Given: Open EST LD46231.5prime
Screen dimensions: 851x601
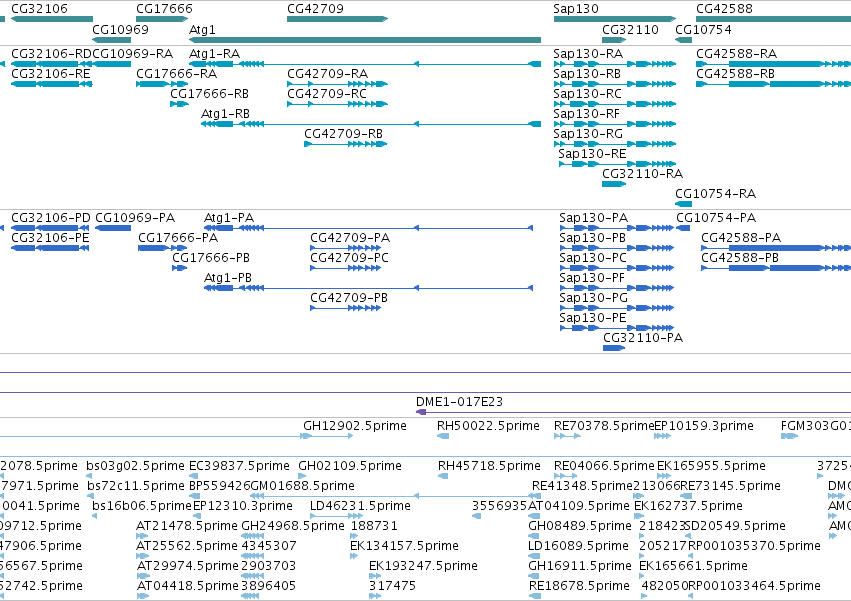Looking at the screenshot, I should 360,506.
